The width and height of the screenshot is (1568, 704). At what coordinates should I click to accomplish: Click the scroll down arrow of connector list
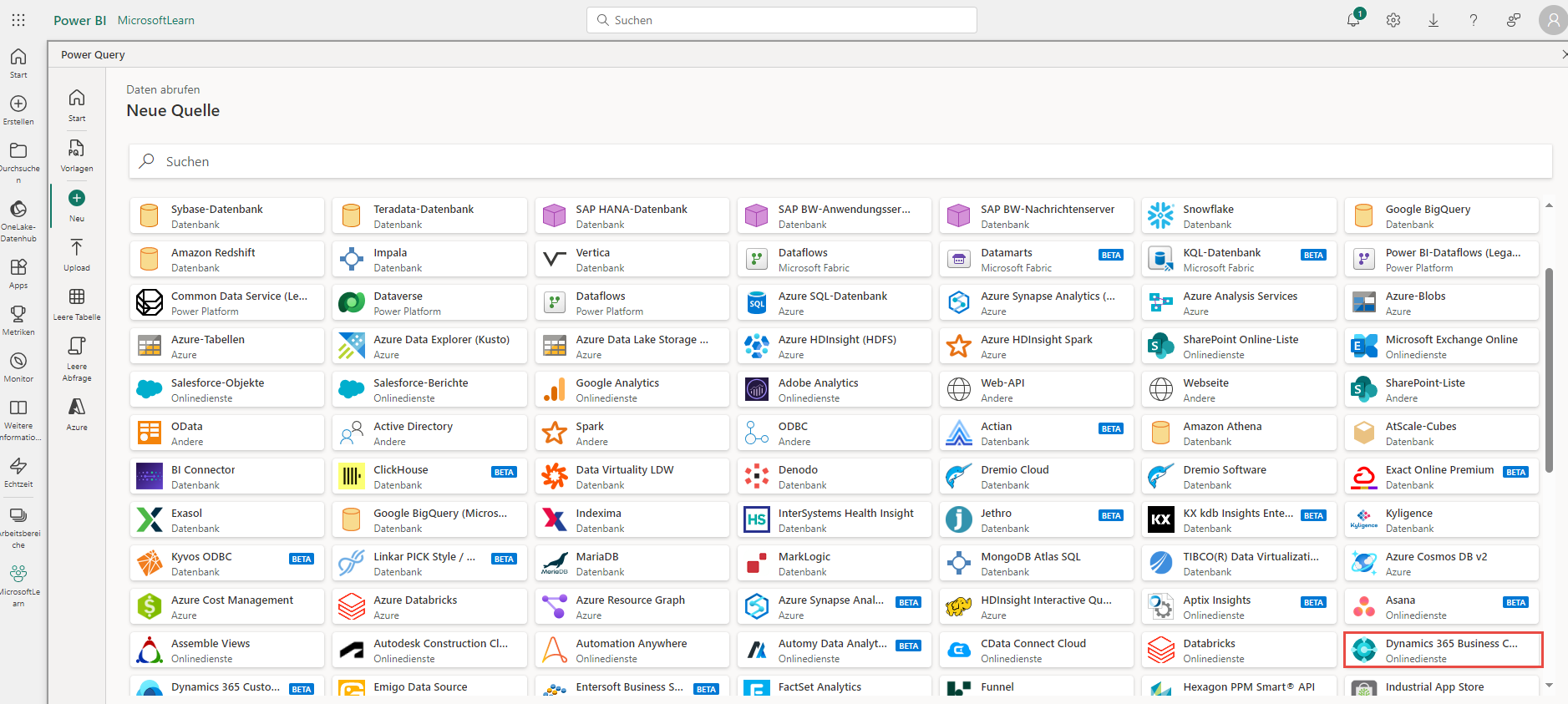point(1549,686)
